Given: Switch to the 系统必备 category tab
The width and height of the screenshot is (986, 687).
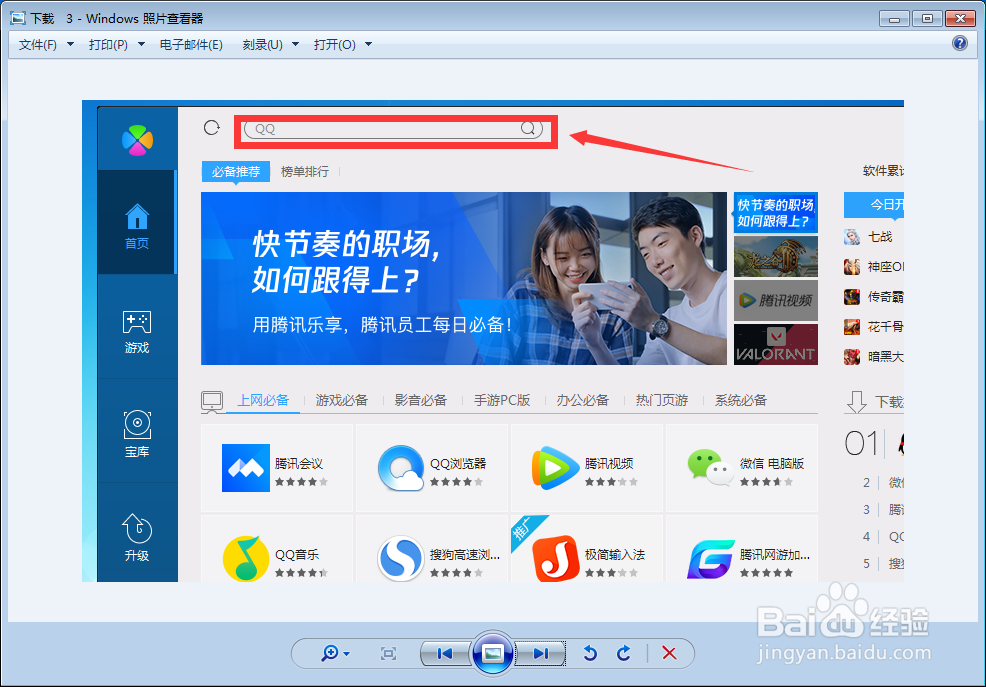Looking at the screenshot, I should point(741,400).
